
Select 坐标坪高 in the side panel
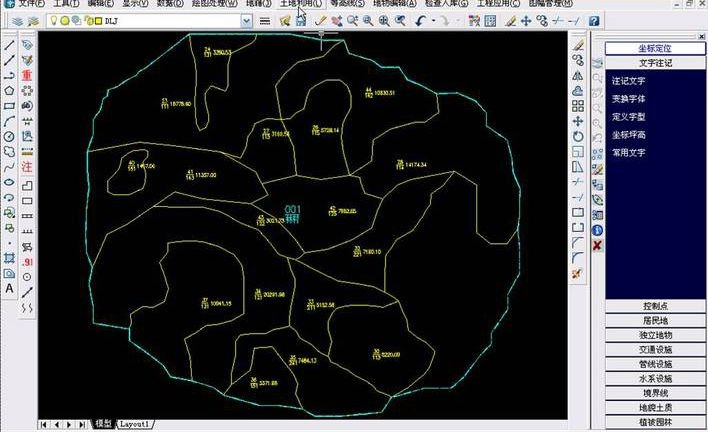coord(629,135)
